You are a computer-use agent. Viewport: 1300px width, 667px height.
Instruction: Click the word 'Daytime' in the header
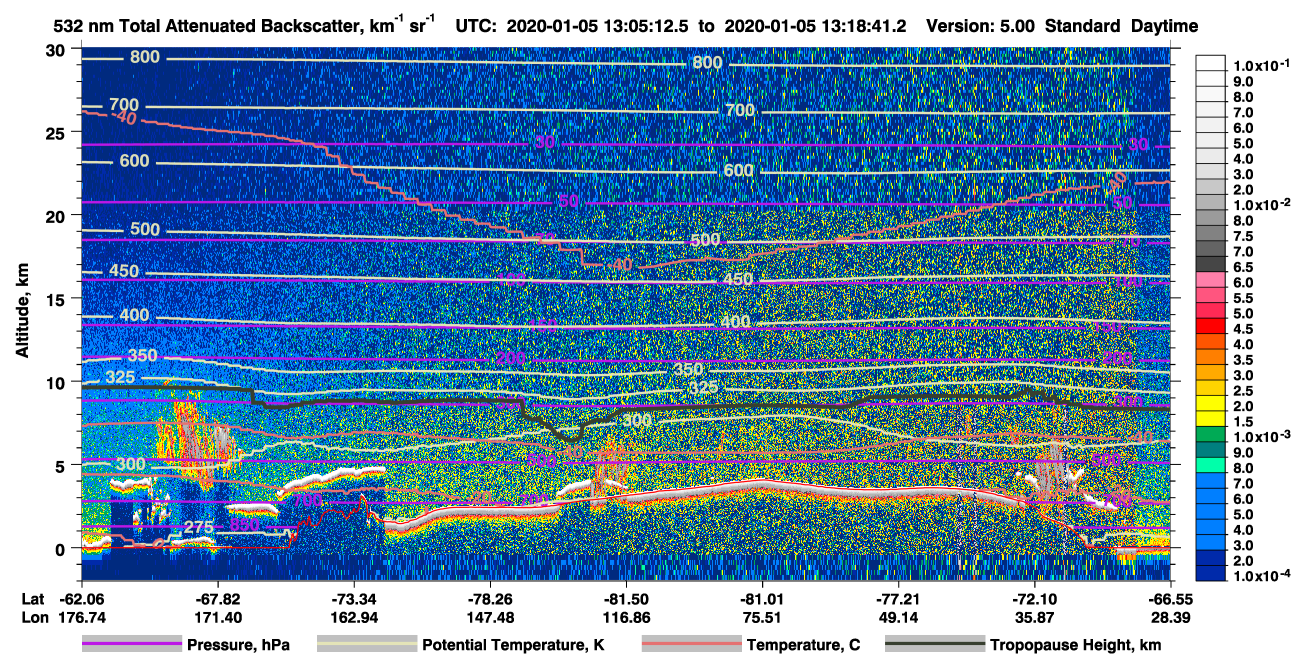coord(1165,26)
